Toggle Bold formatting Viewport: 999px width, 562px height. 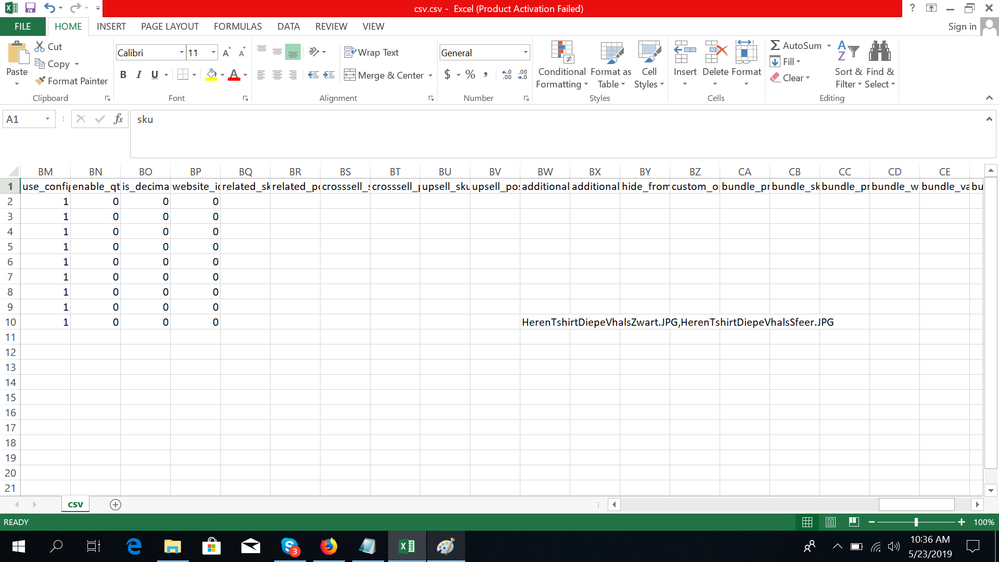coord(123,75)
